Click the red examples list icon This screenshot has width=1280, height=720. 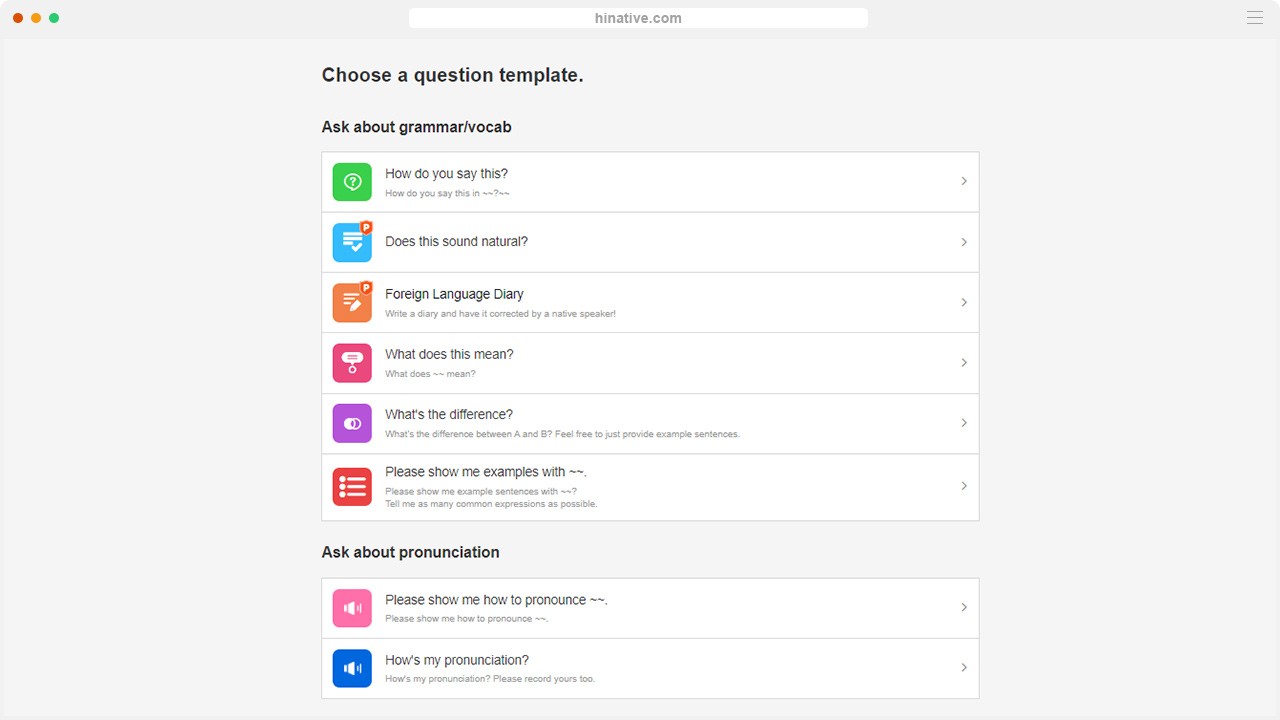point(352,487)
